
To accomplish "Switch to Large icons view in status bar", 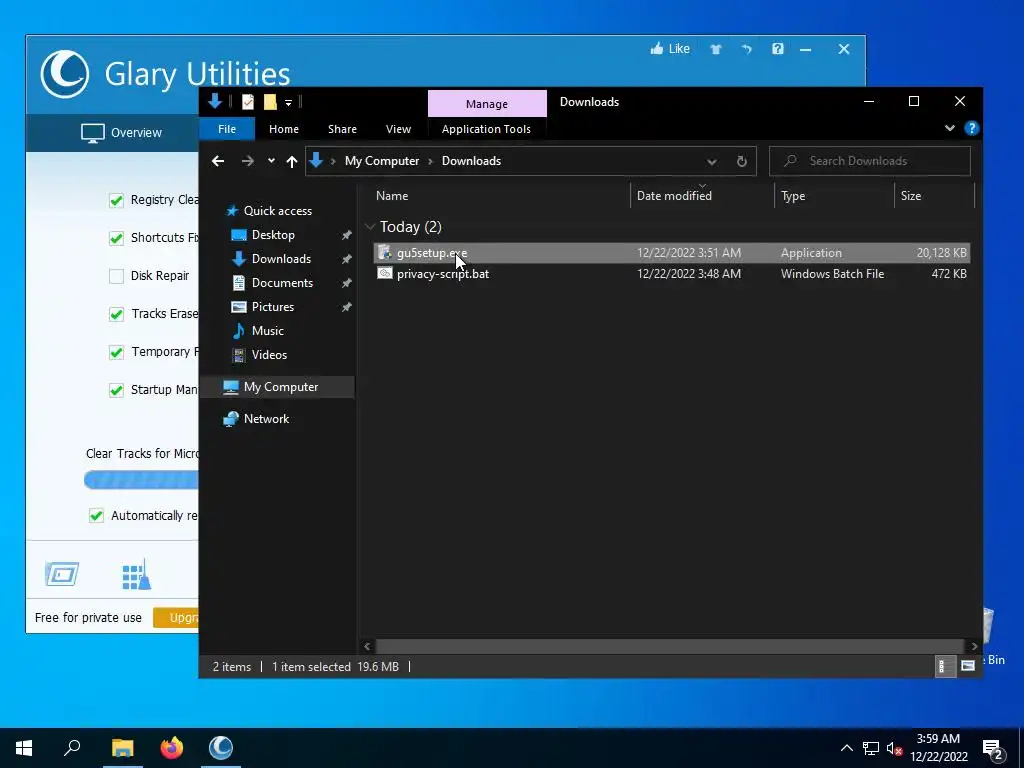I will 968,666.
